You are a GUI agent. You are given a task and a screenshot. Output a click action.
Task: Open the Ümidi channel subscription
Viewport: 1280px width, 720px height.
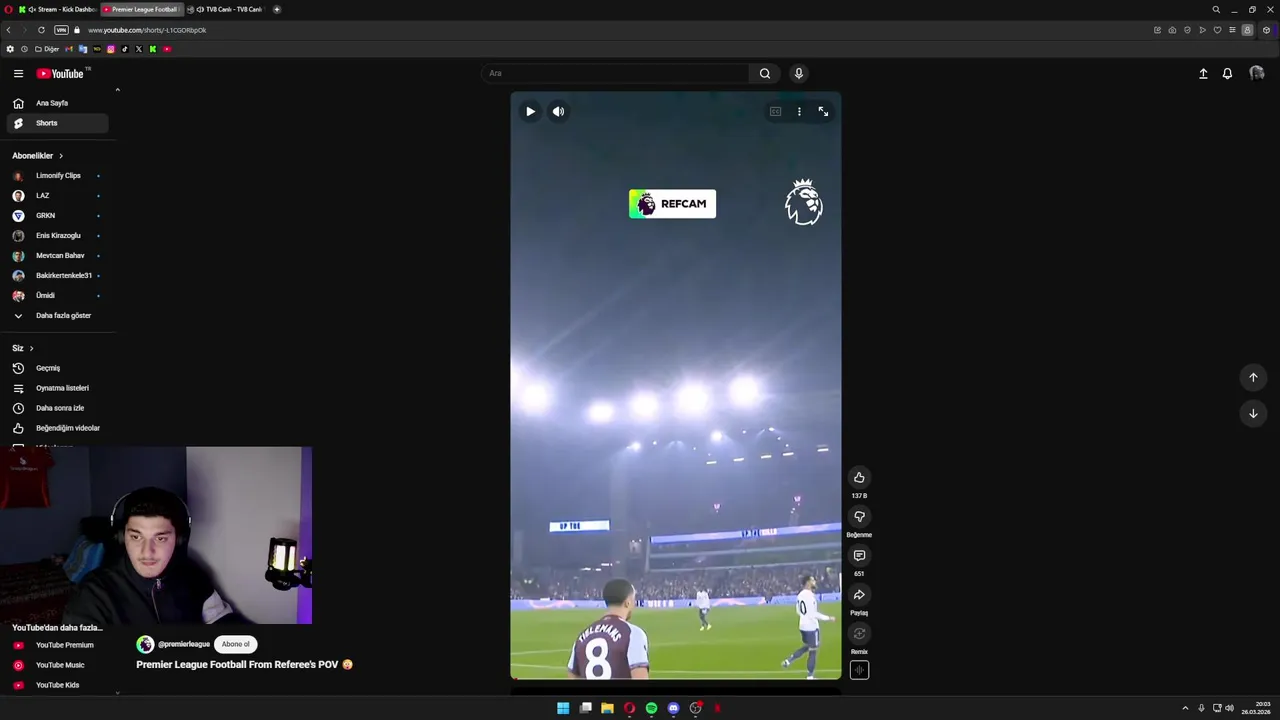58,296
